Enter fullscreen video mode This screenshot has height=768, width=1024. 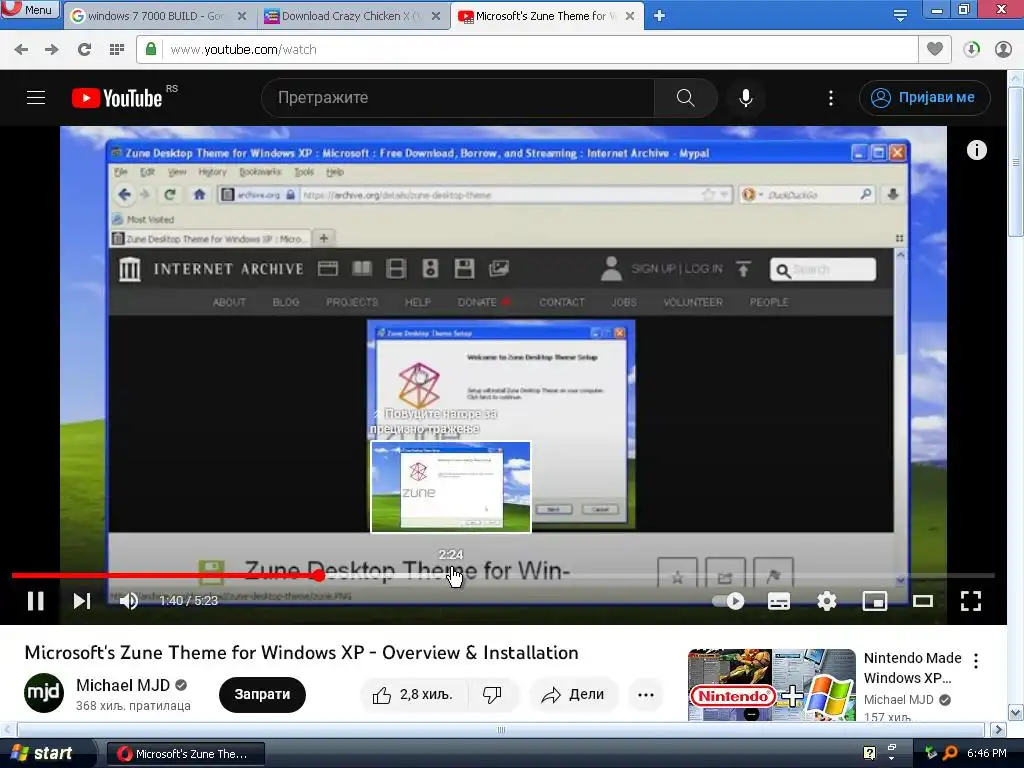971,601
